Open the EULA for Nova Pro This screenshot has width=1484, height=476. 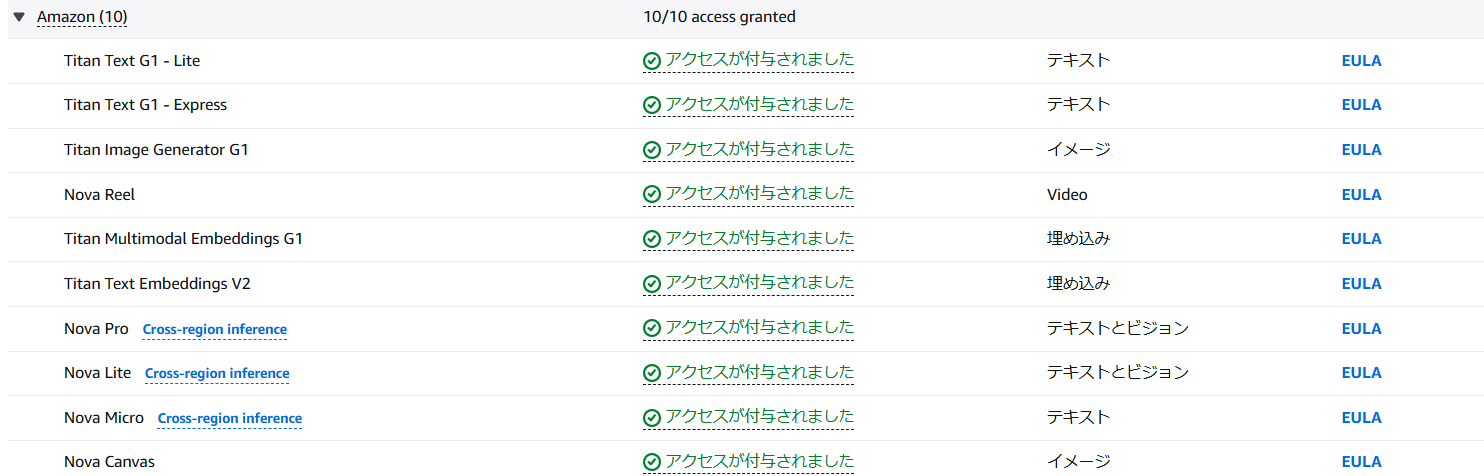[1361, 329]
